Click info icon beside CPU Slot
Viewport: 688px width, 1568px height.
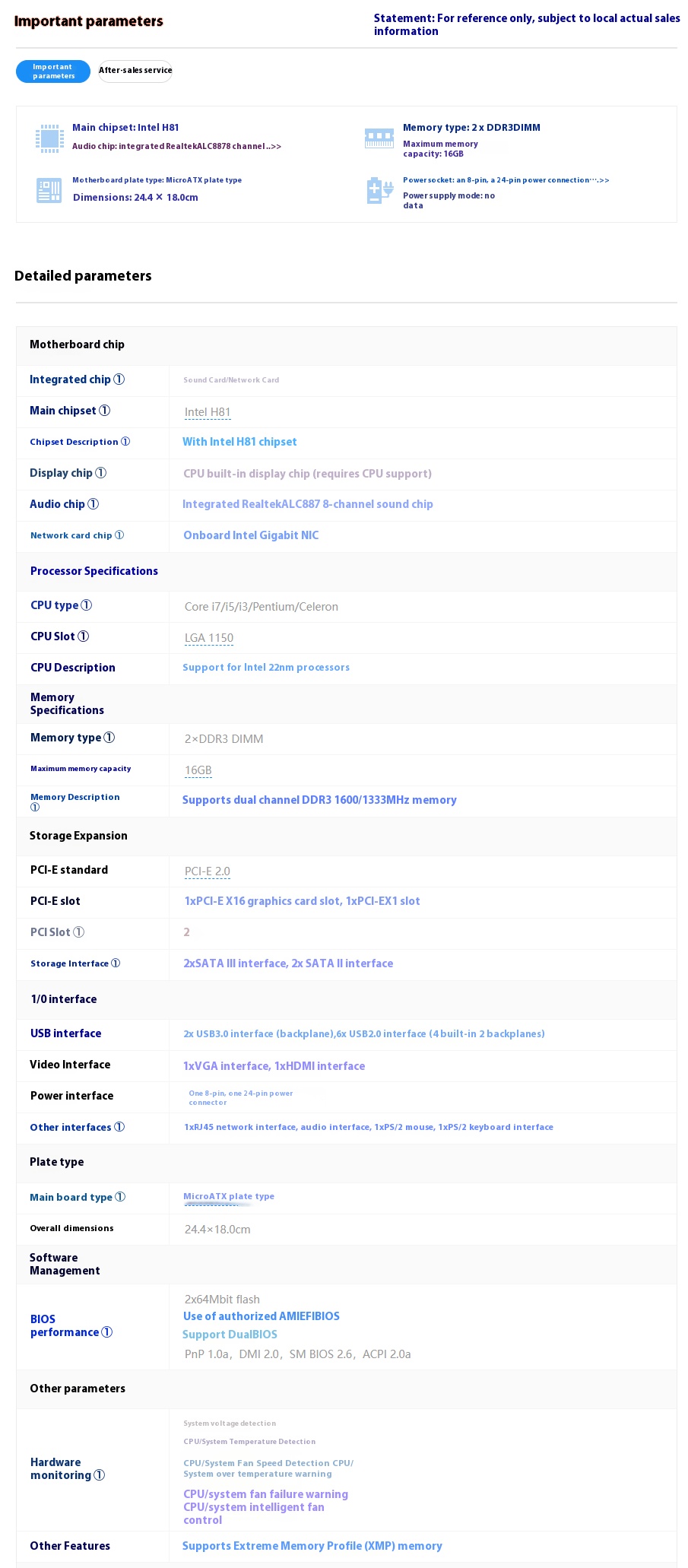(84, 636)
